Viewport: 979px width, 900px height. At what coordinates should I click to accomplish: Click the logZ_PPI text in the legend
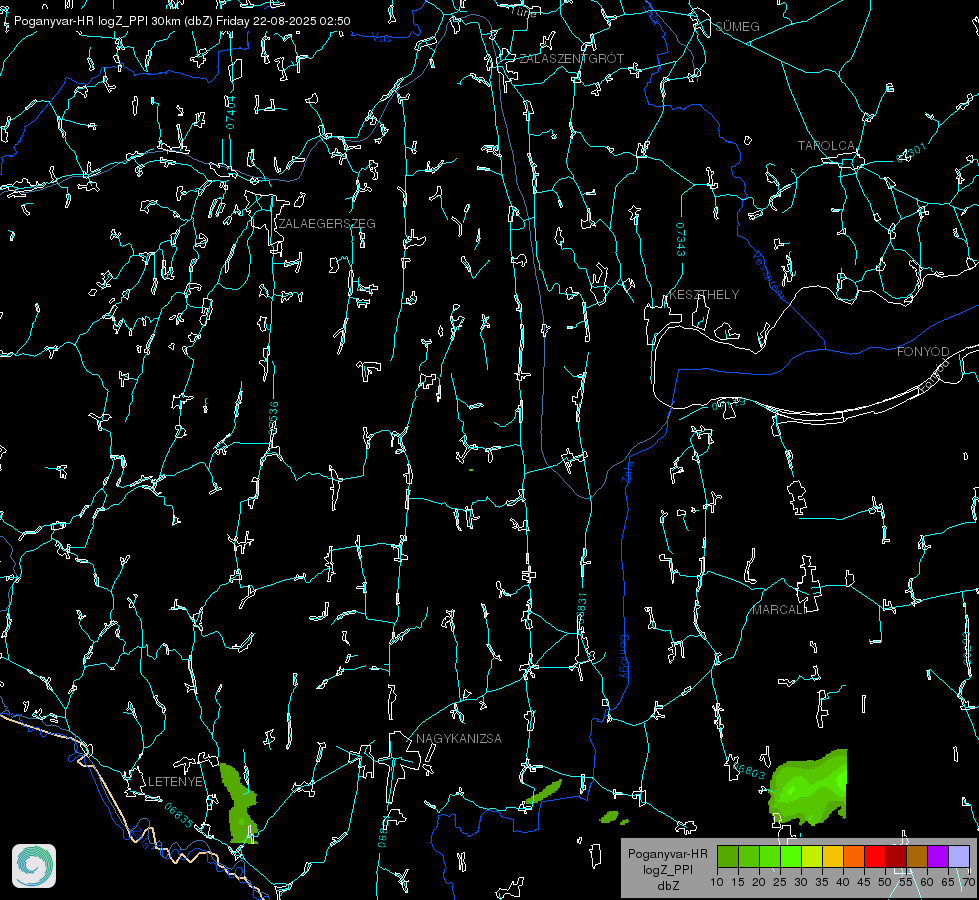coord(667,869)
